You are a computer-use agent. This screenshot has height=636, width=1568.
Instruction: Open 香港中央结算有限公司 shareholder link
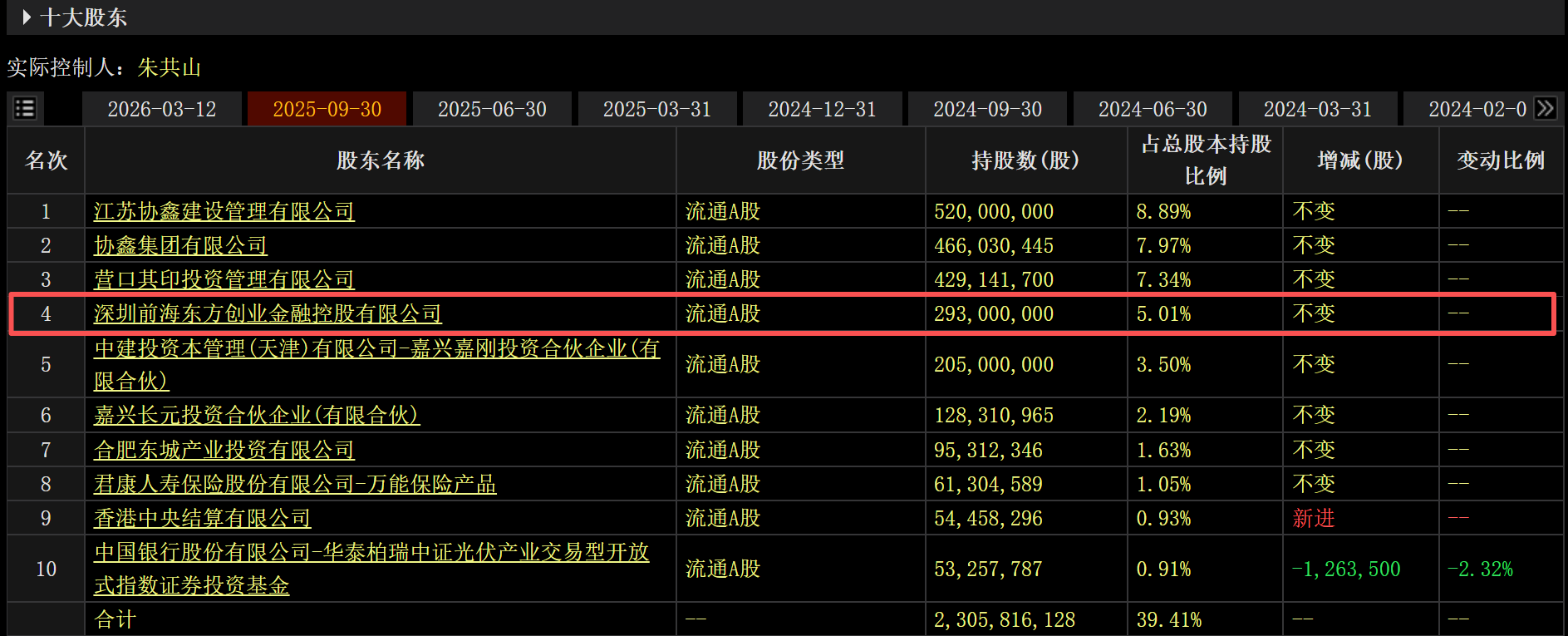coord(202,518)
